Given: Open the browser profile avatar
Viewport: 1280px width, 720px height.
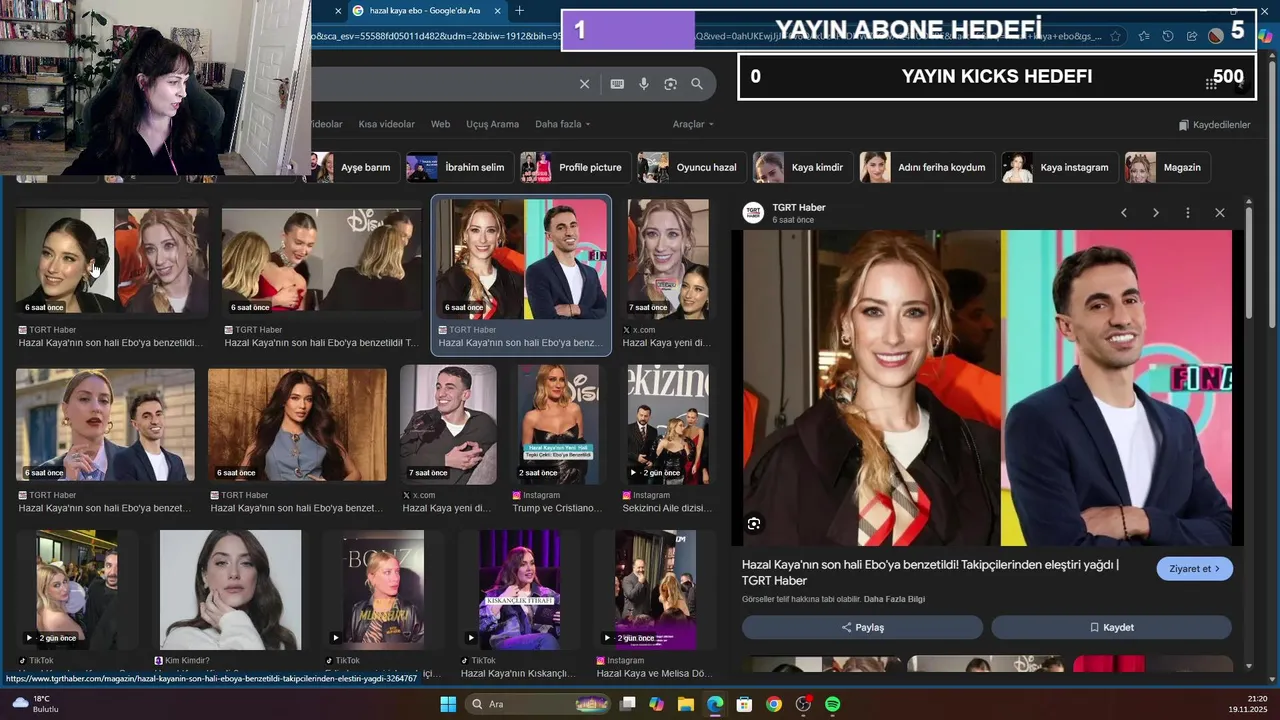Looking at the screenshot, I should point(1216,36).
